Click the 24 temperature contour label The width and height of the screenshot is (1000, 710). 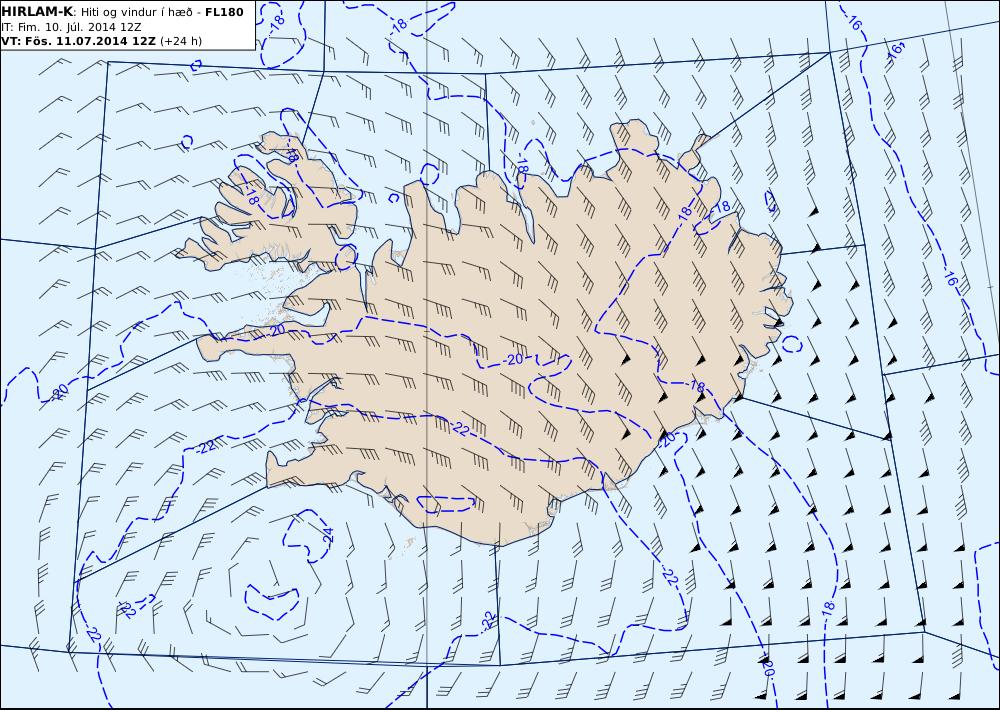pos(328,535)
